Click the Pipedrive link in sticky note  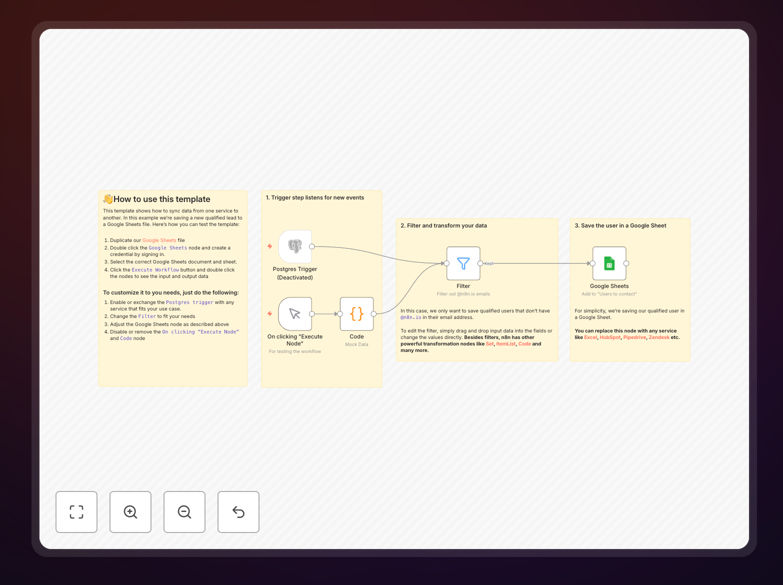[x=635, y=337]
